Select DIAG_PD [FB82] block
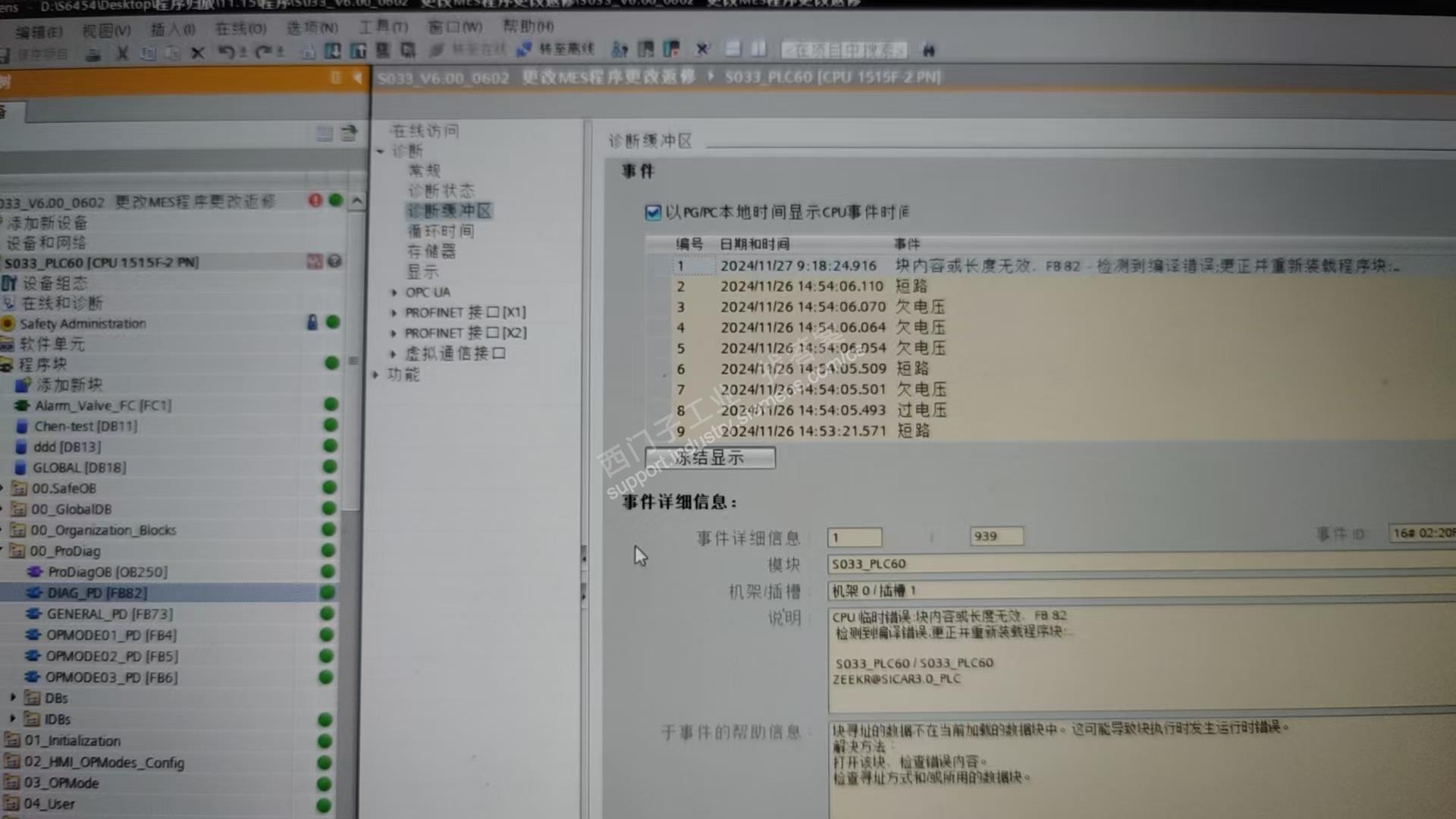 click(x=97, y=593)
